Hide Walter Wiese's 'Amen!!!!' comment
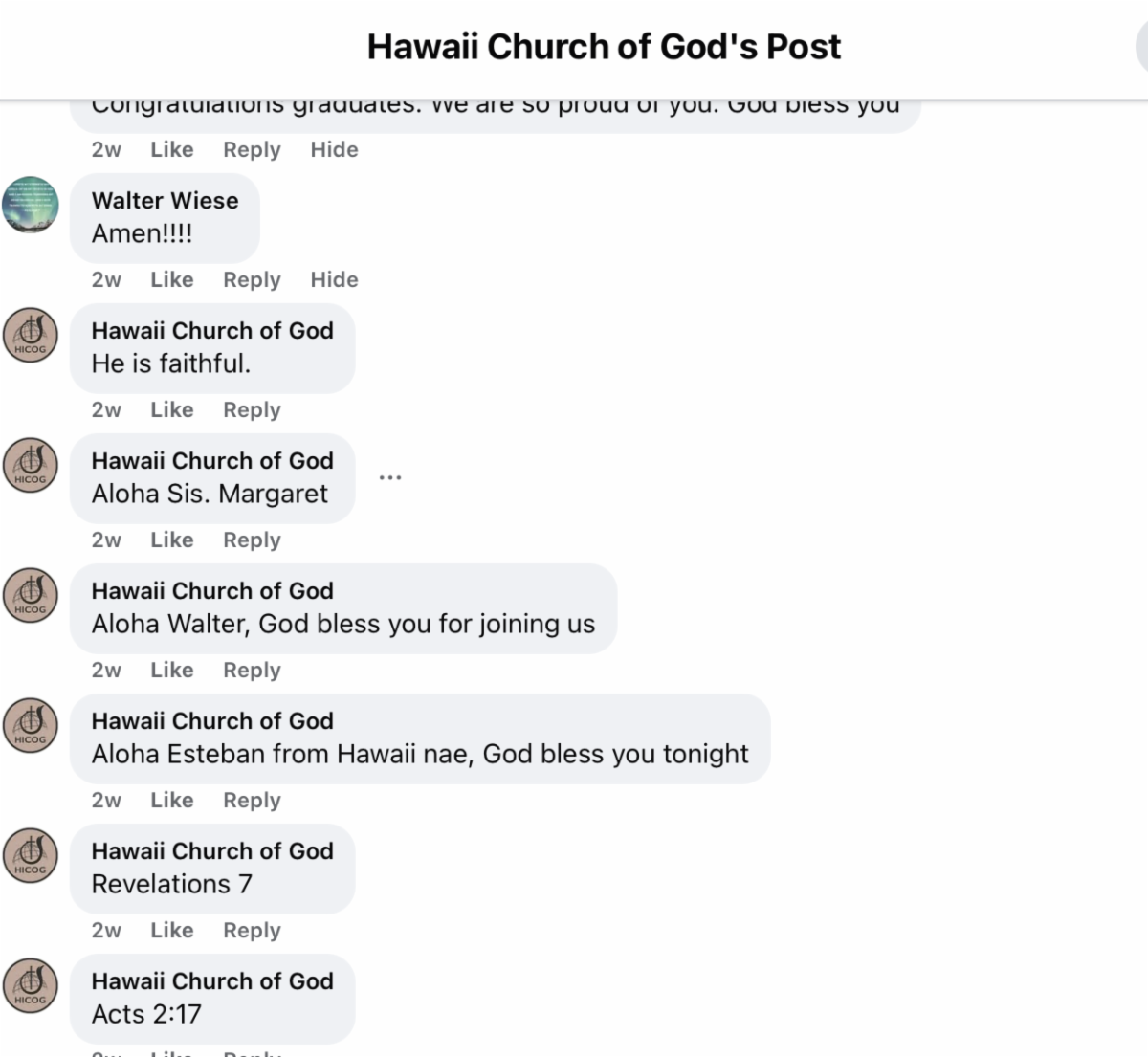Viewport: 1148px width, 1057px height. point(334,279)
